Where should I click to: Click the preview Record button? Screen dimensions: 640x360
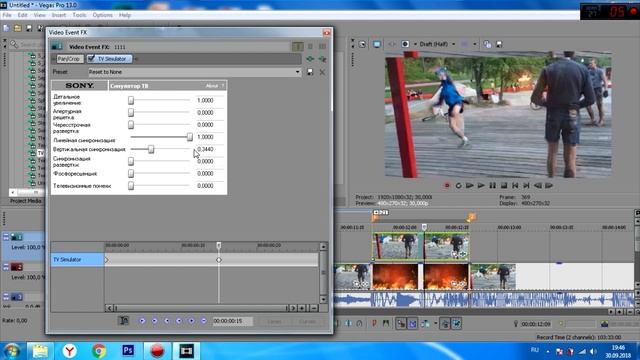point(447,186)
